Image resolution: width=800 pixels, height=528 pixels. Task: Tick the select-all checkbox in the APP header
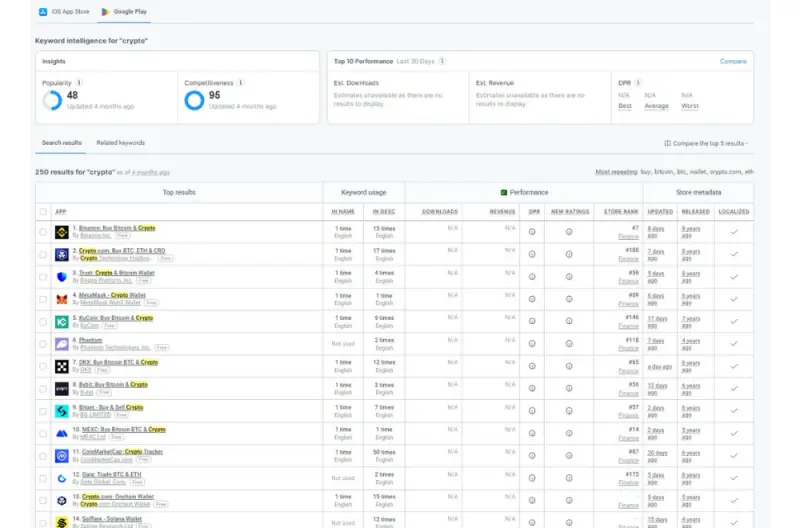[x=43, y=212]
